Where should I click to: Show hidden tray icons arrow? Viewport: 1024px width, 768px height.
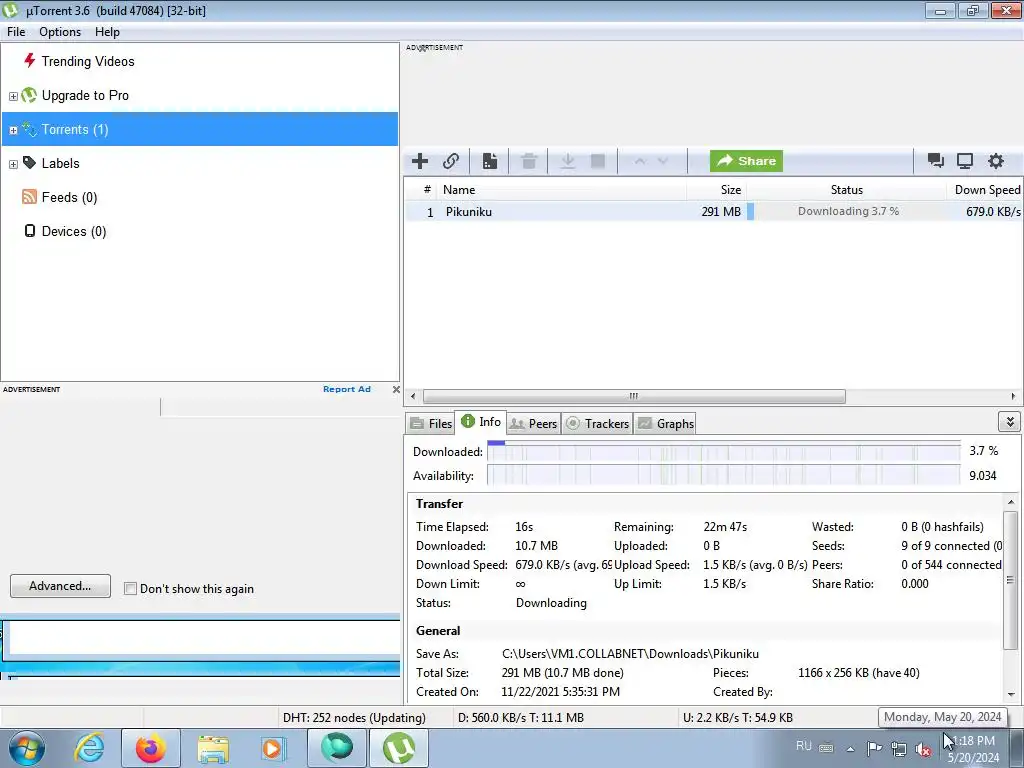[x=850, y=749]
